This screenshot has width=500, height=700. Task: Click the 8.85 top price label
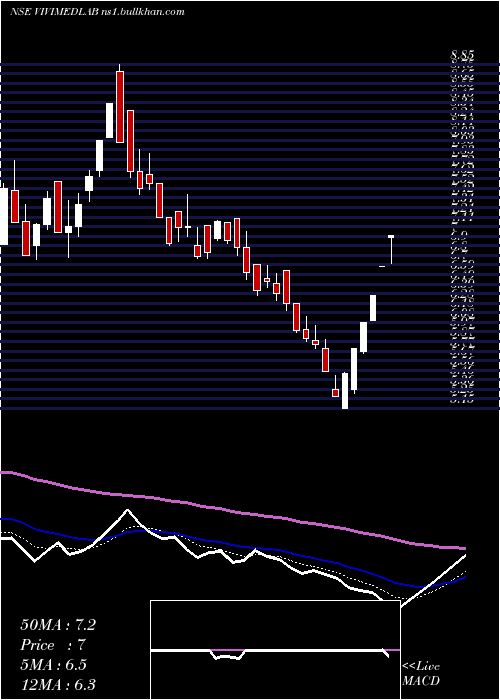(462, 56)
